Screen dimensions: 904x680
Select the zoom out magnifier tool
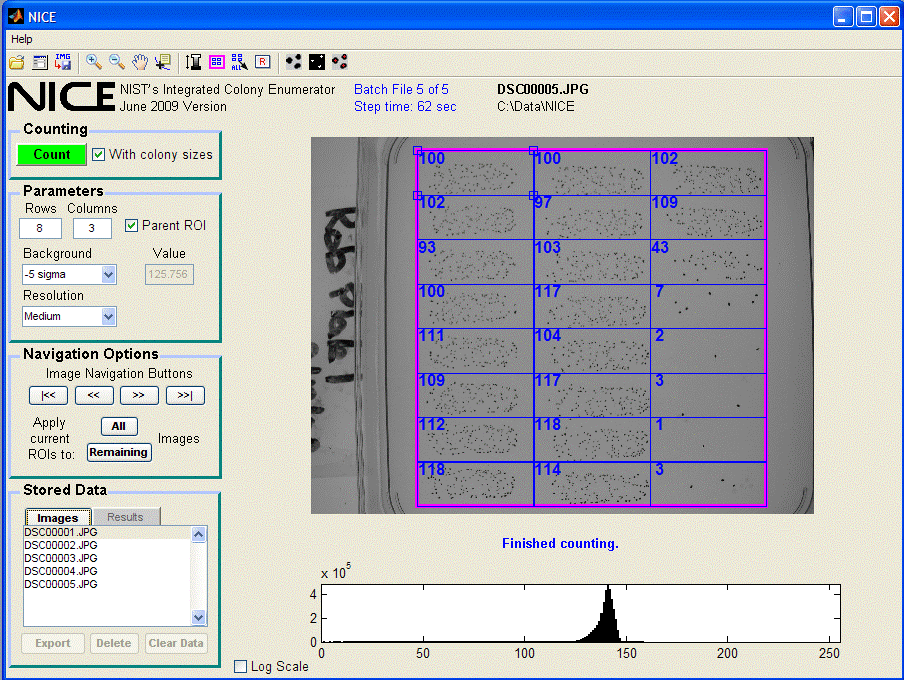pyautogui.click(x=117, y=62)
